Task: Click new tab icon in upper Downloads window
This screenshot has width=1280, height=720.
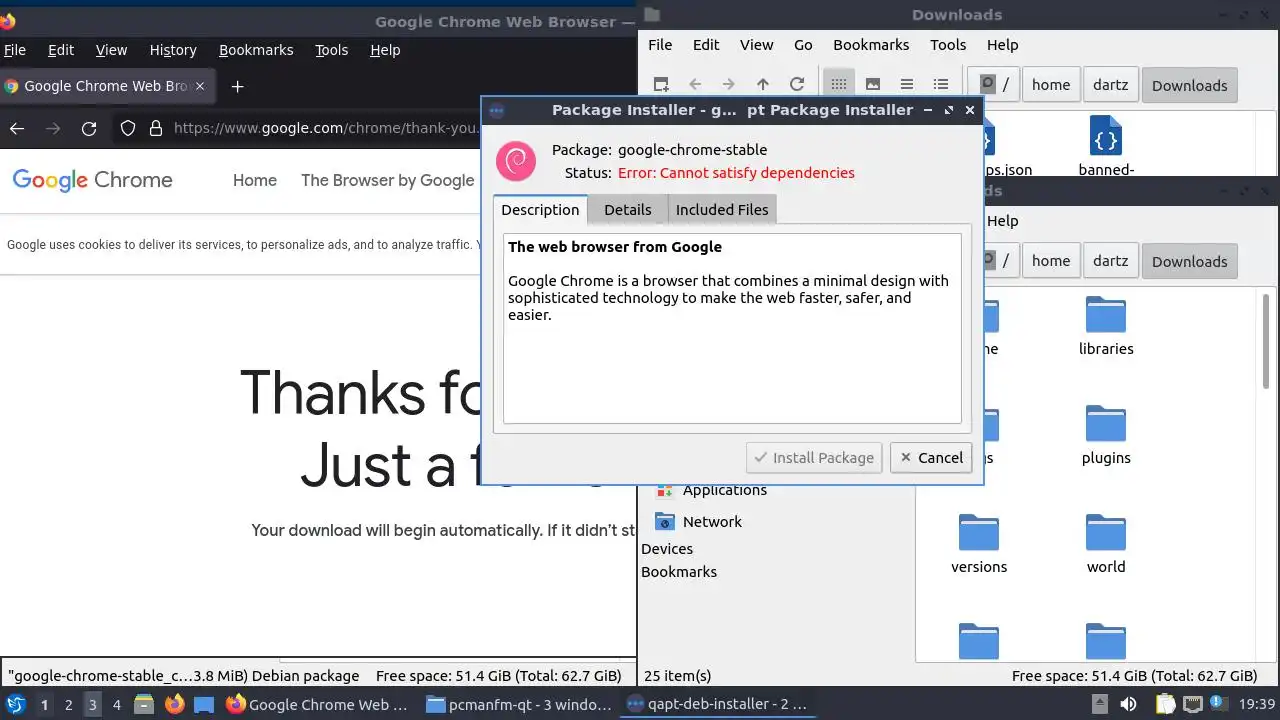Action: click(661, 85)
